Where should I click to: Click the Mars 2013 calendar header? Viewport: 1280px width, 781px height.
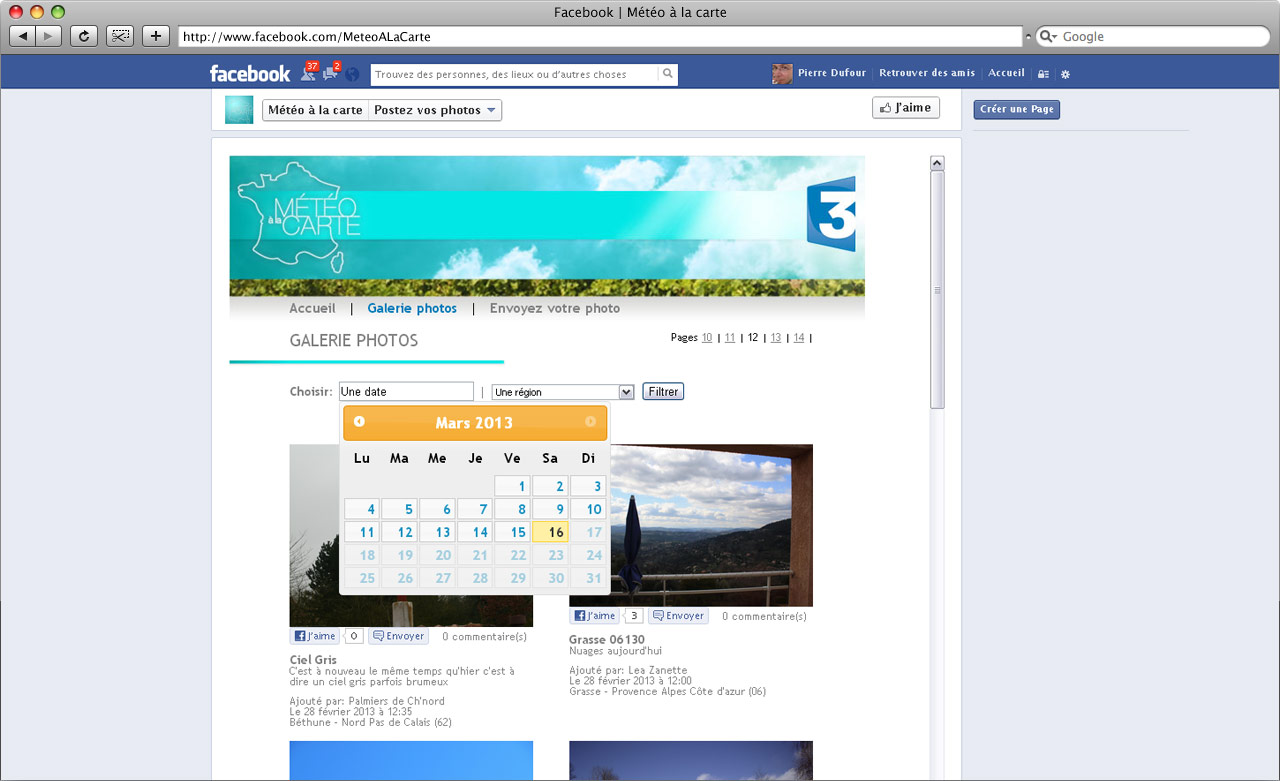(474, 423)
